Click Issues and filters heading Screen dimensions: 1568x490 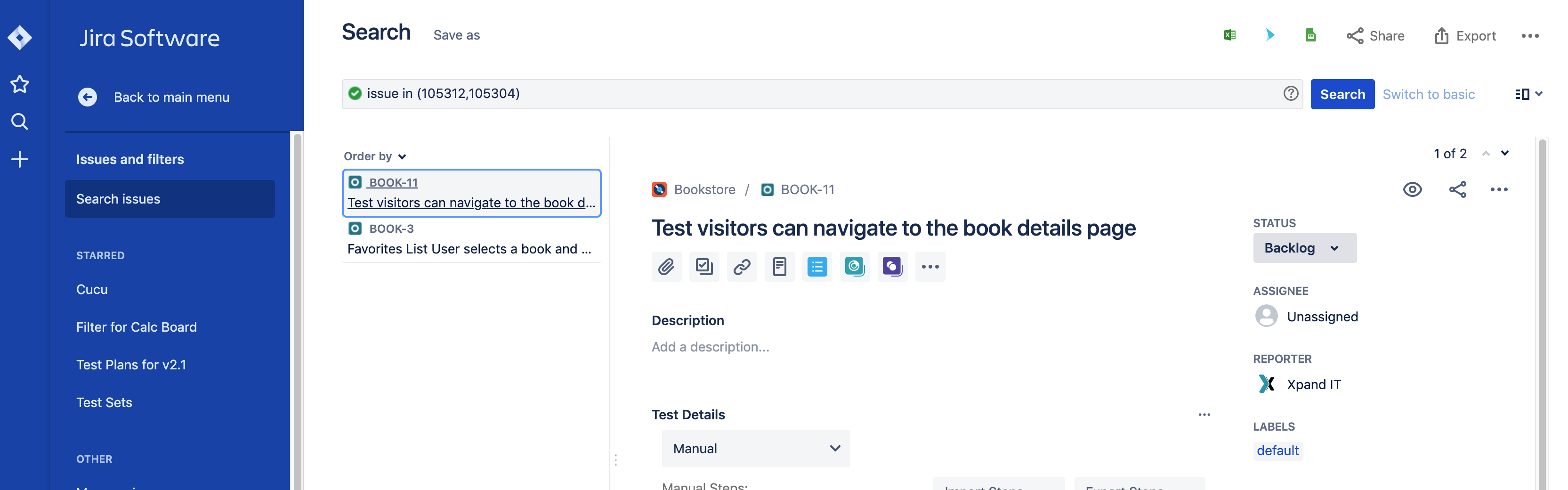[129, 159]
